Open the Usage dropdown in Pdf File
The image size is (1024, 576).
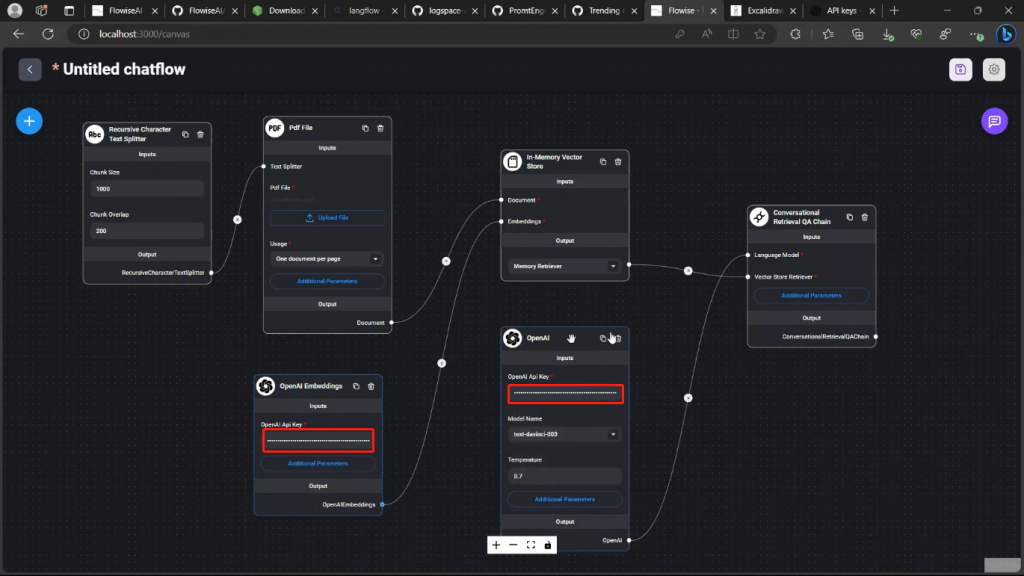click(327, 259)
